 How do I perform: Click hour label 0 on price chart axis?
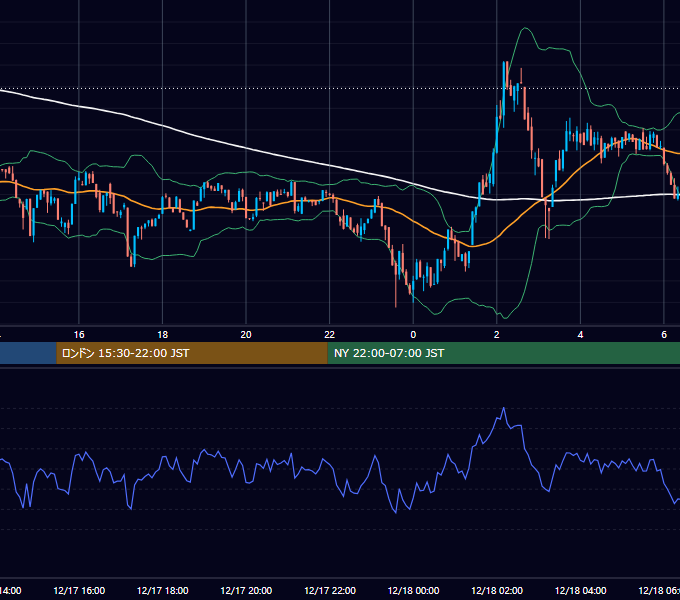point(413,335)
